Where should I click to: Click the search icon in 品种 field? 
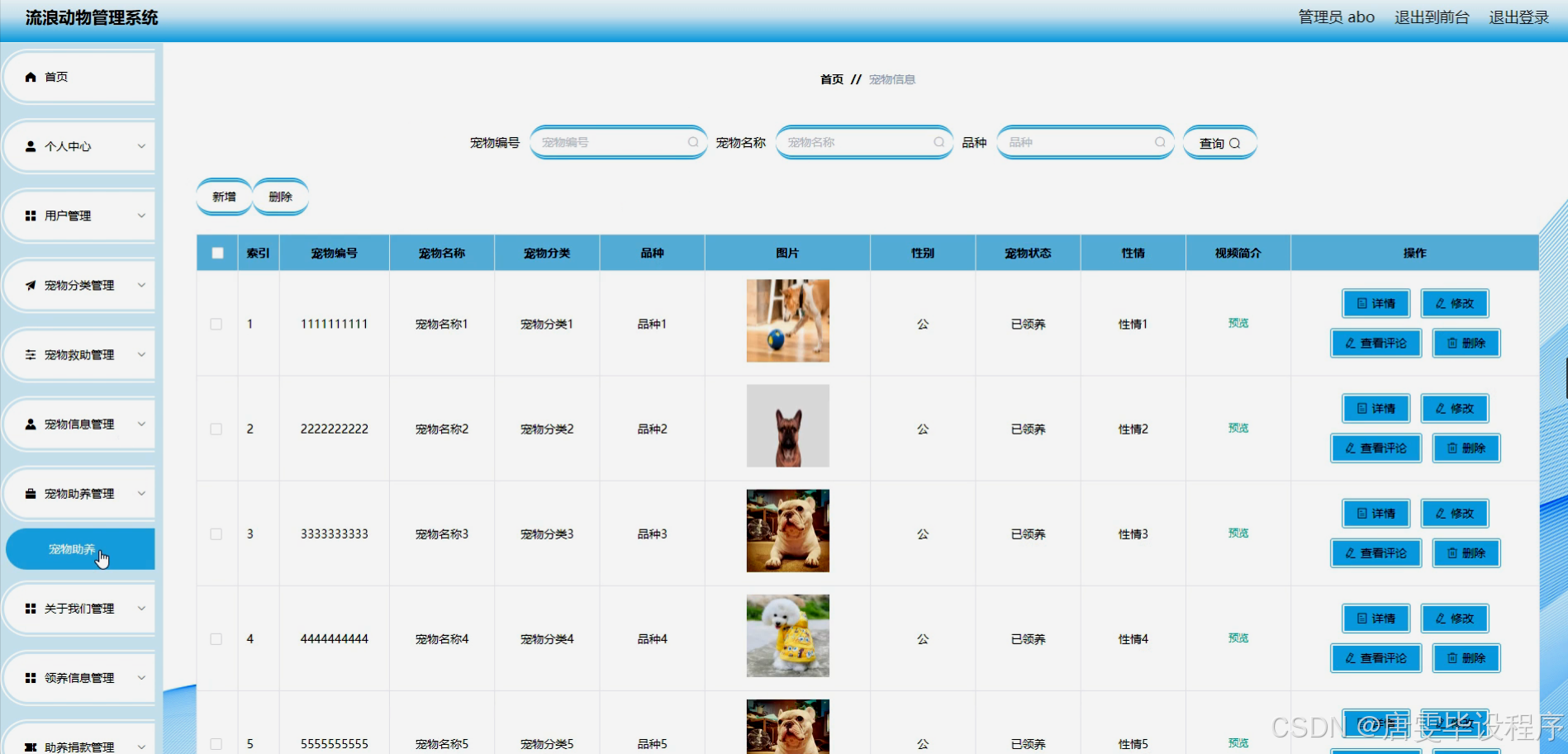click(x=1160, y=142)
